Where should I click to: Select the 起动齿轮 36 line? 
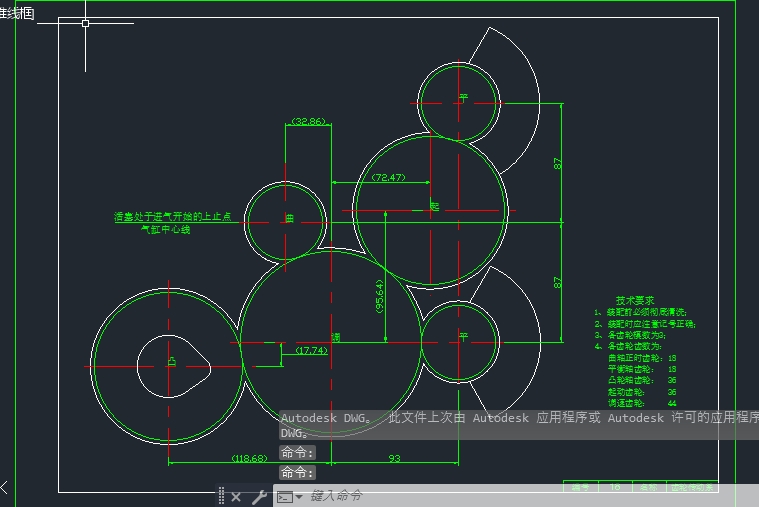click(642, 392)
